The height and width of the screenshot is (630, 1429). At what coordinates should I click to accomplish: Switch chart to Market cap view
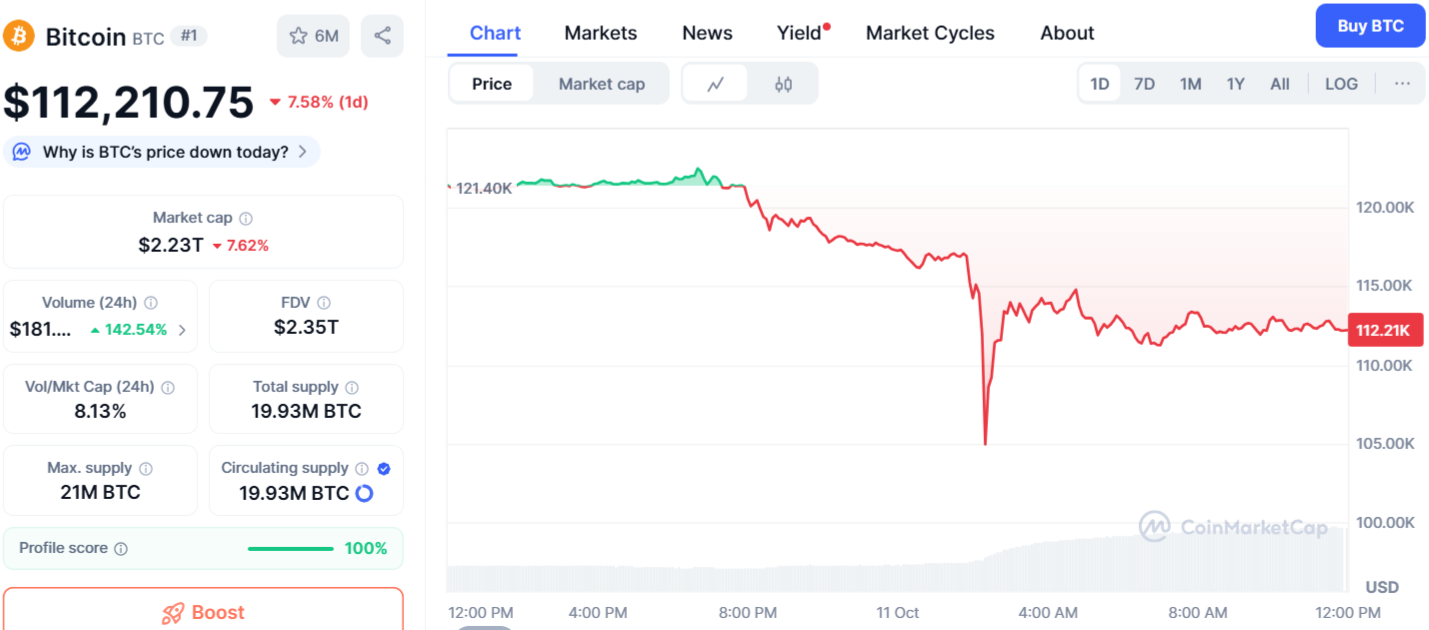pos(601,84)
